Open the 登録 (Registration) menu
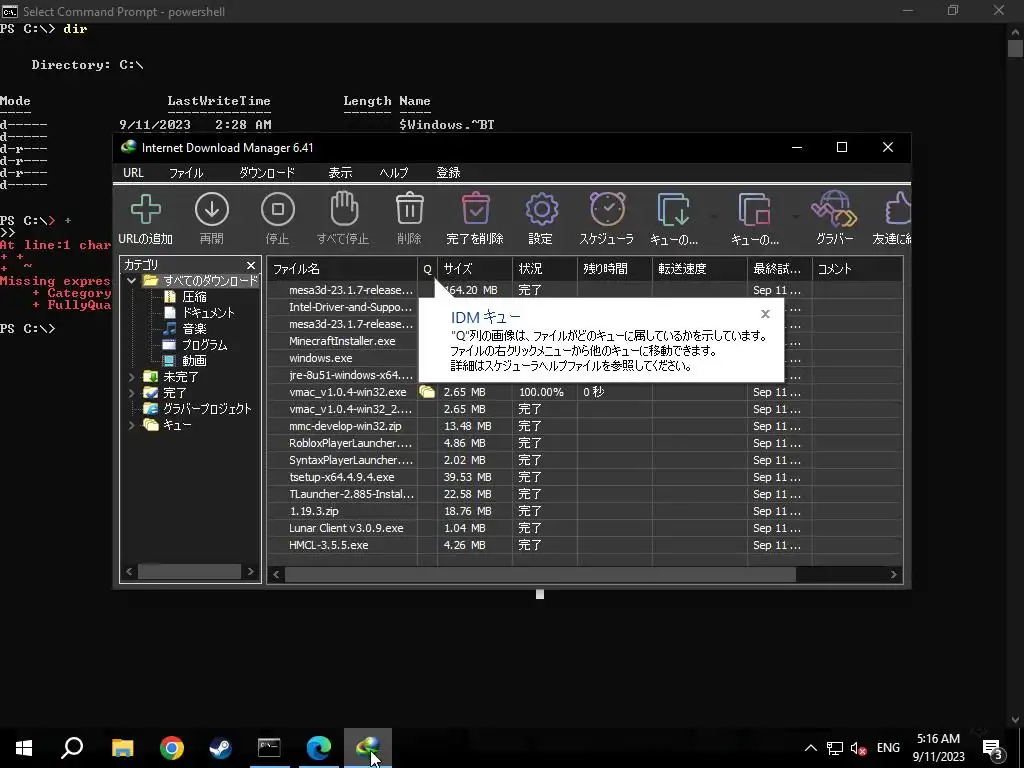 [x=449, y=172]
